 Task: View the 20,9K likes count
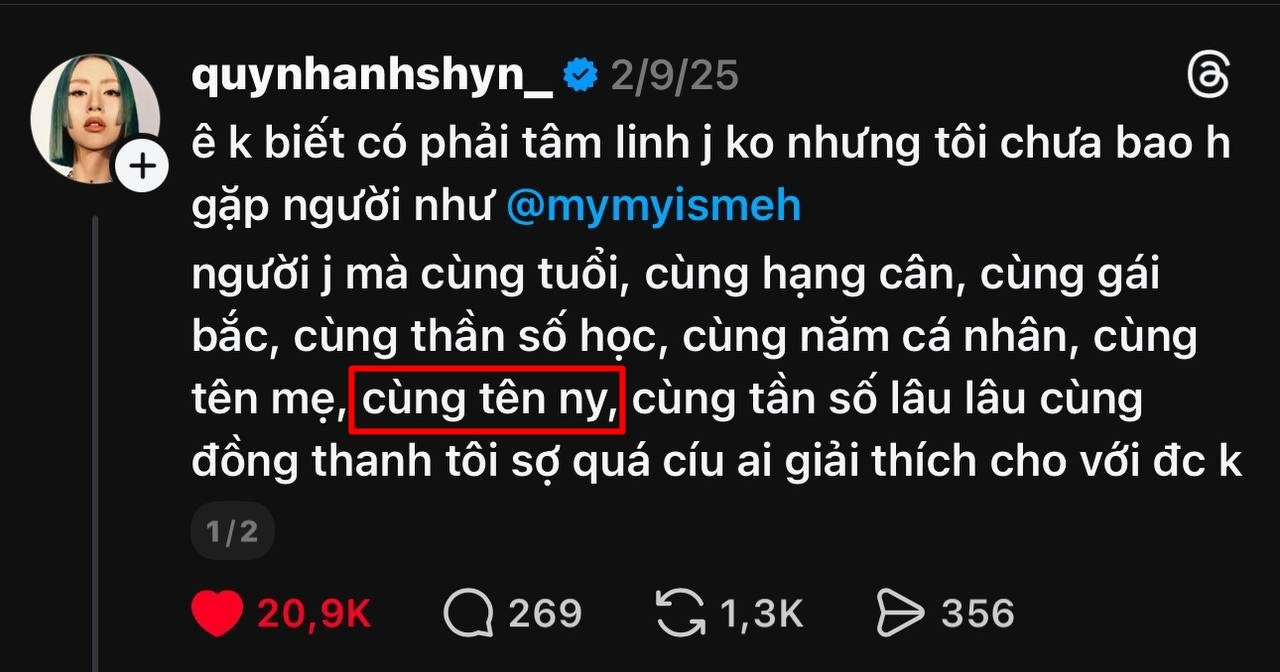point(314,613)
